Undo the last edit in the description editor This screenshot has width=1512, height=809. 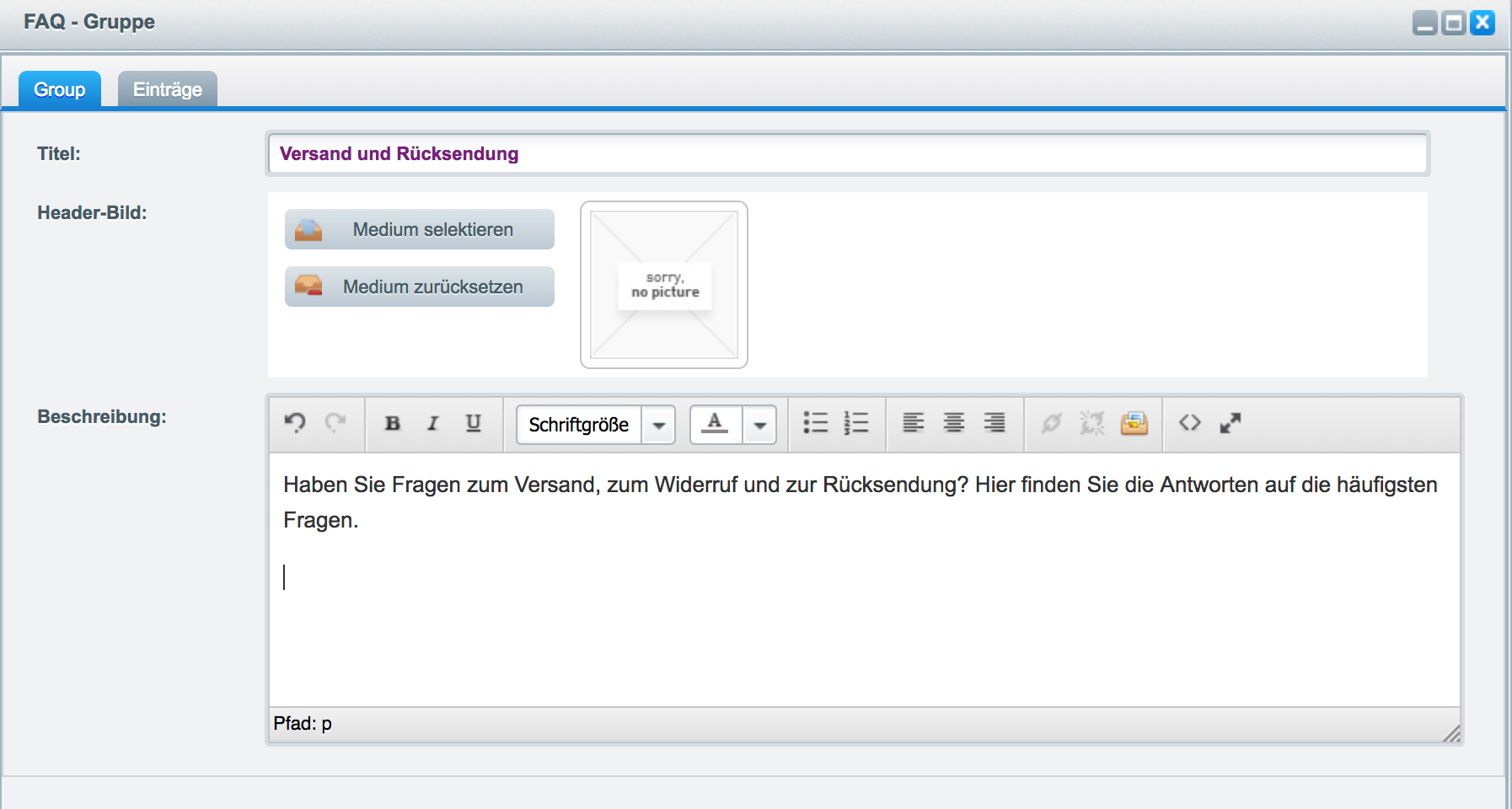[x=295, y=423]
